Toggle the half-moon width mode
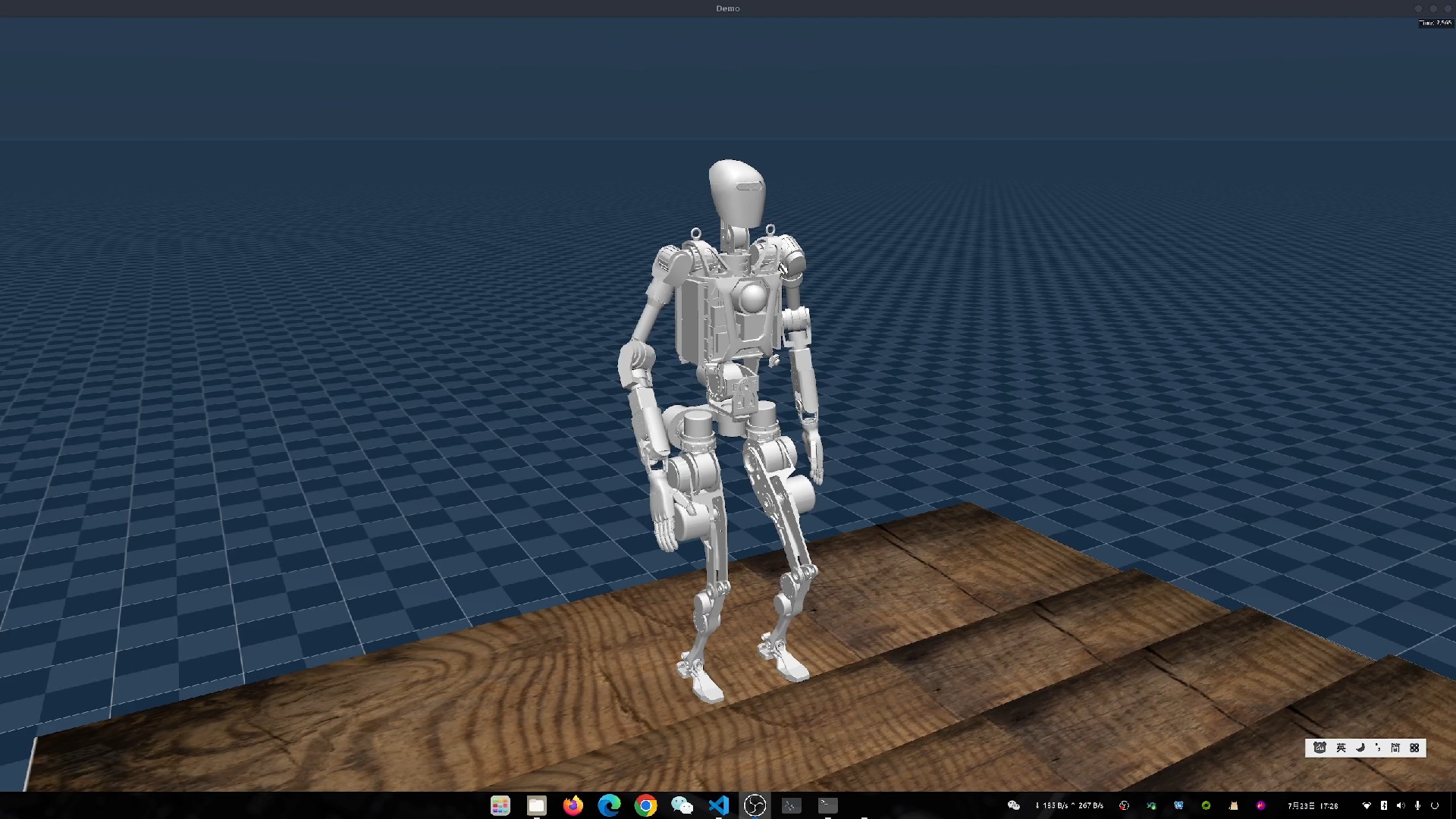 pyautogui.click(x=1360, y=748)
